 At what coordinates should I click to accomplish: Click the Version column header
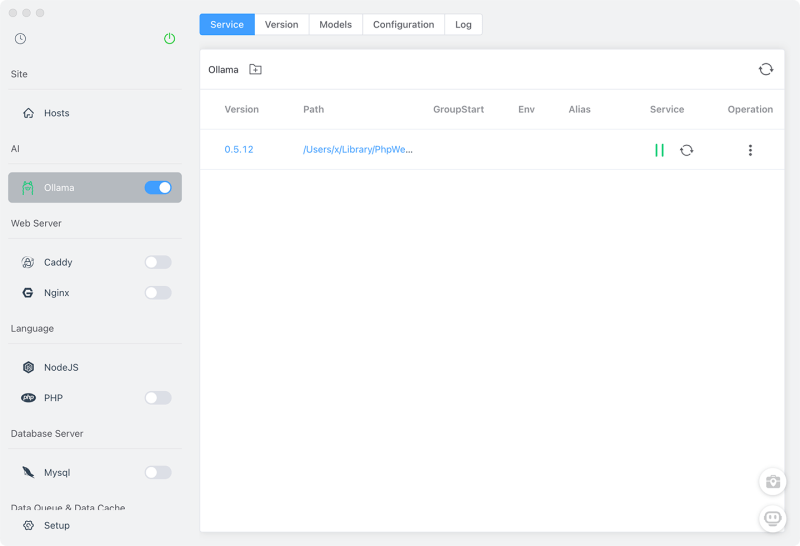(x=241, y=109)
